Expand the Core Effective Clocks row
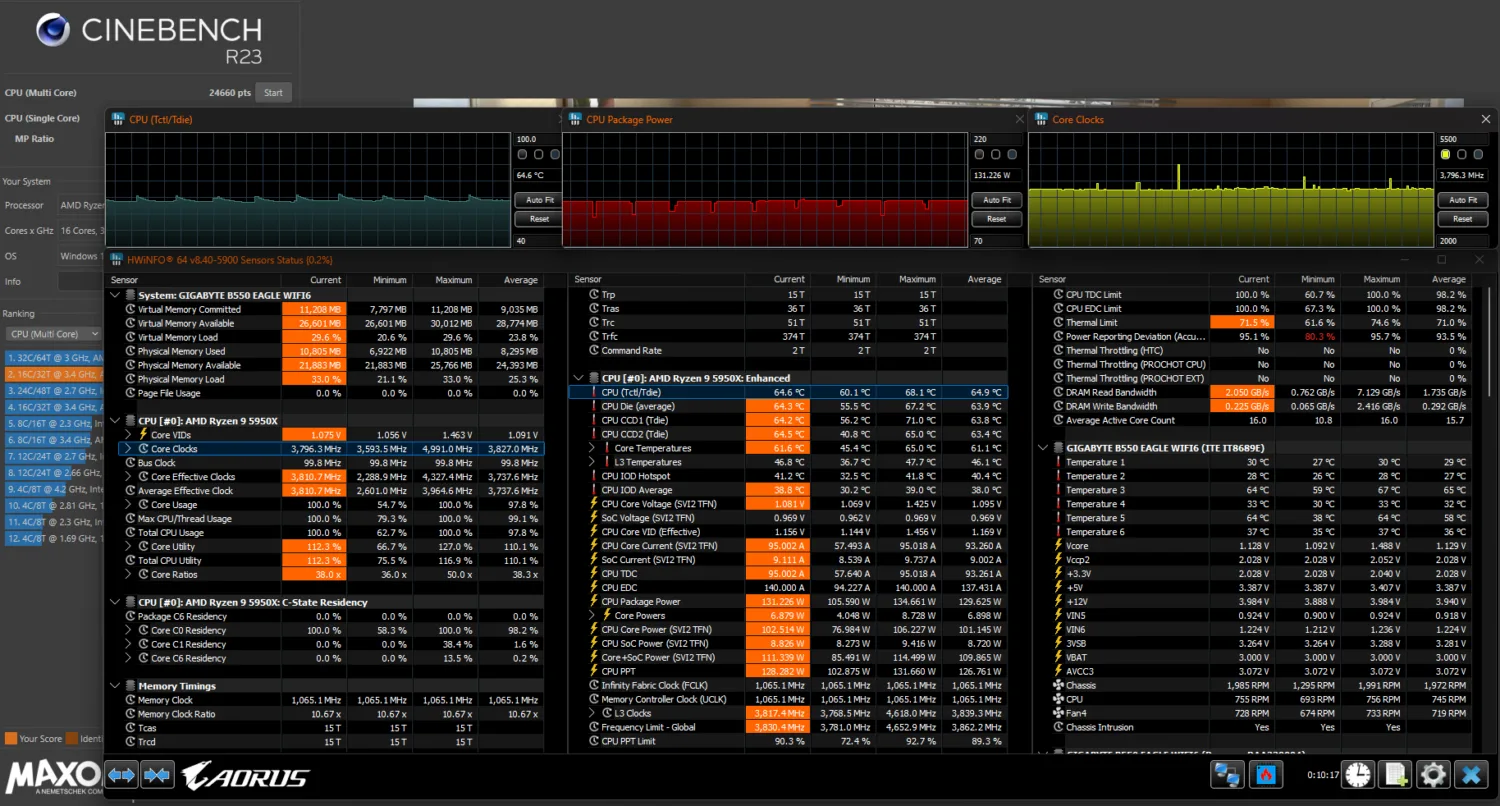This screenshot has height=806, width=1500. (128, 477)
